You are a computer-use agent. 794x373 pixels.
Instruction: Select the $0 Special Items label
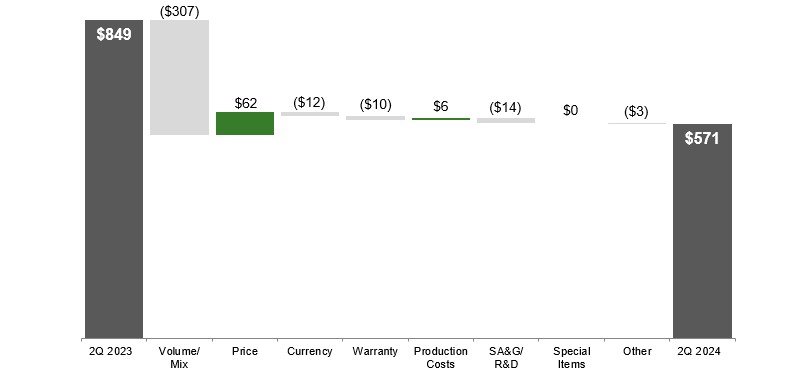[x=571, y=110]
